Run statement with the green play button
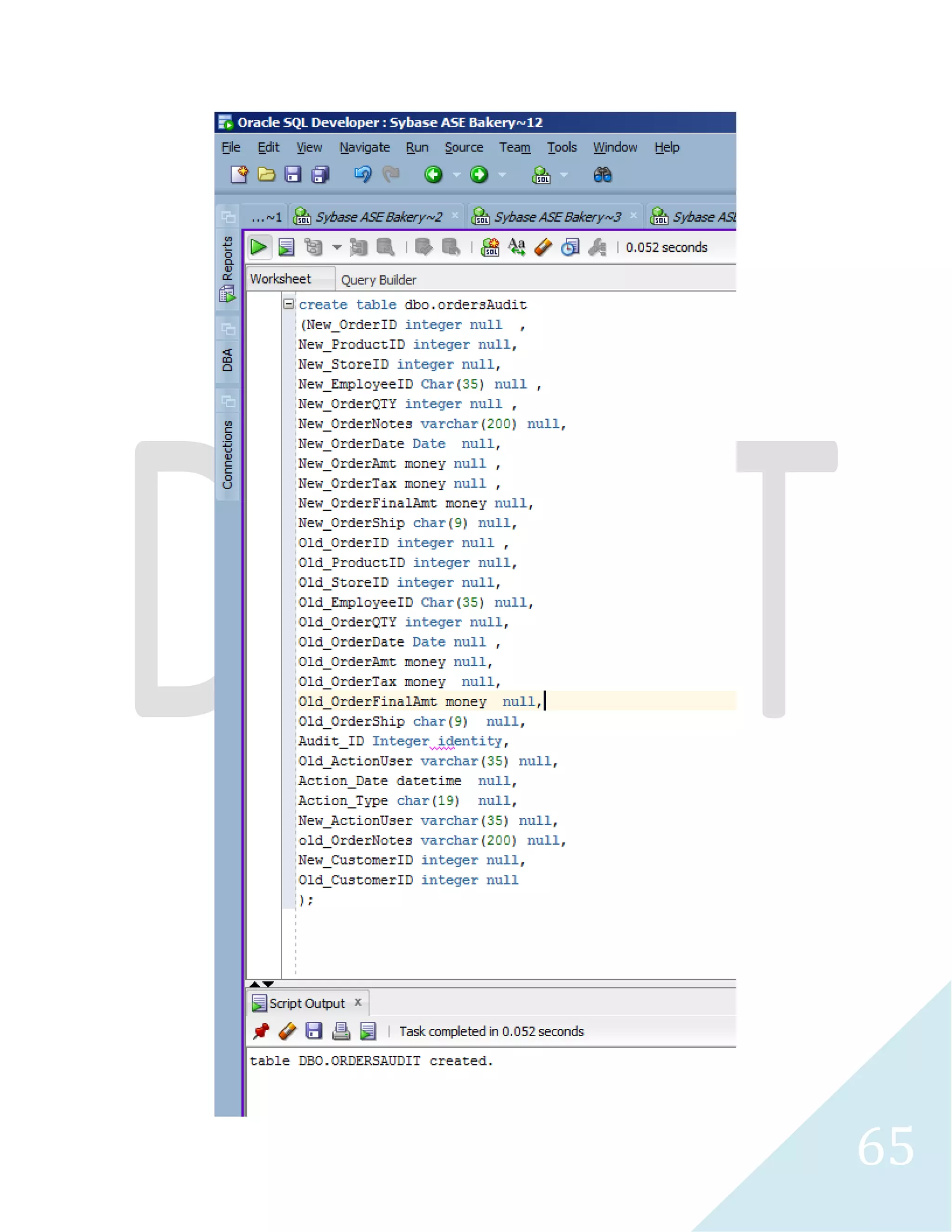 pos(258,247)
